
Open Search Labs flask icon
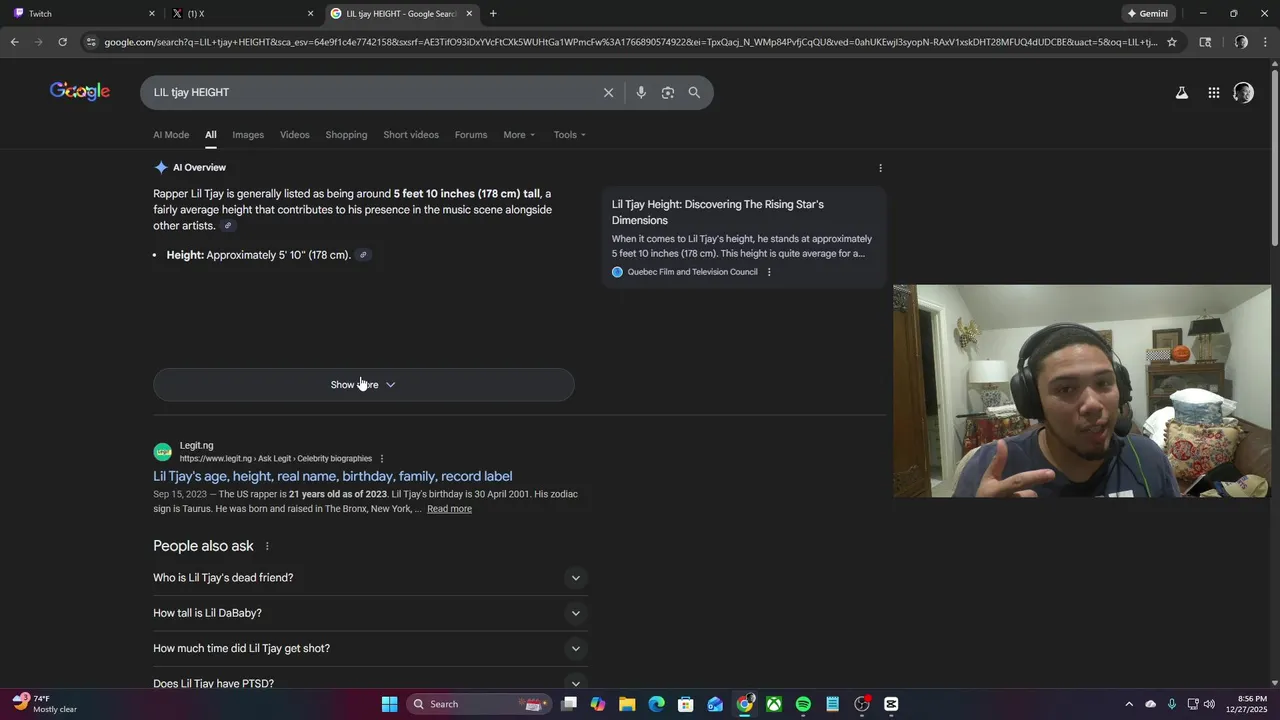tap(1181, 93)
